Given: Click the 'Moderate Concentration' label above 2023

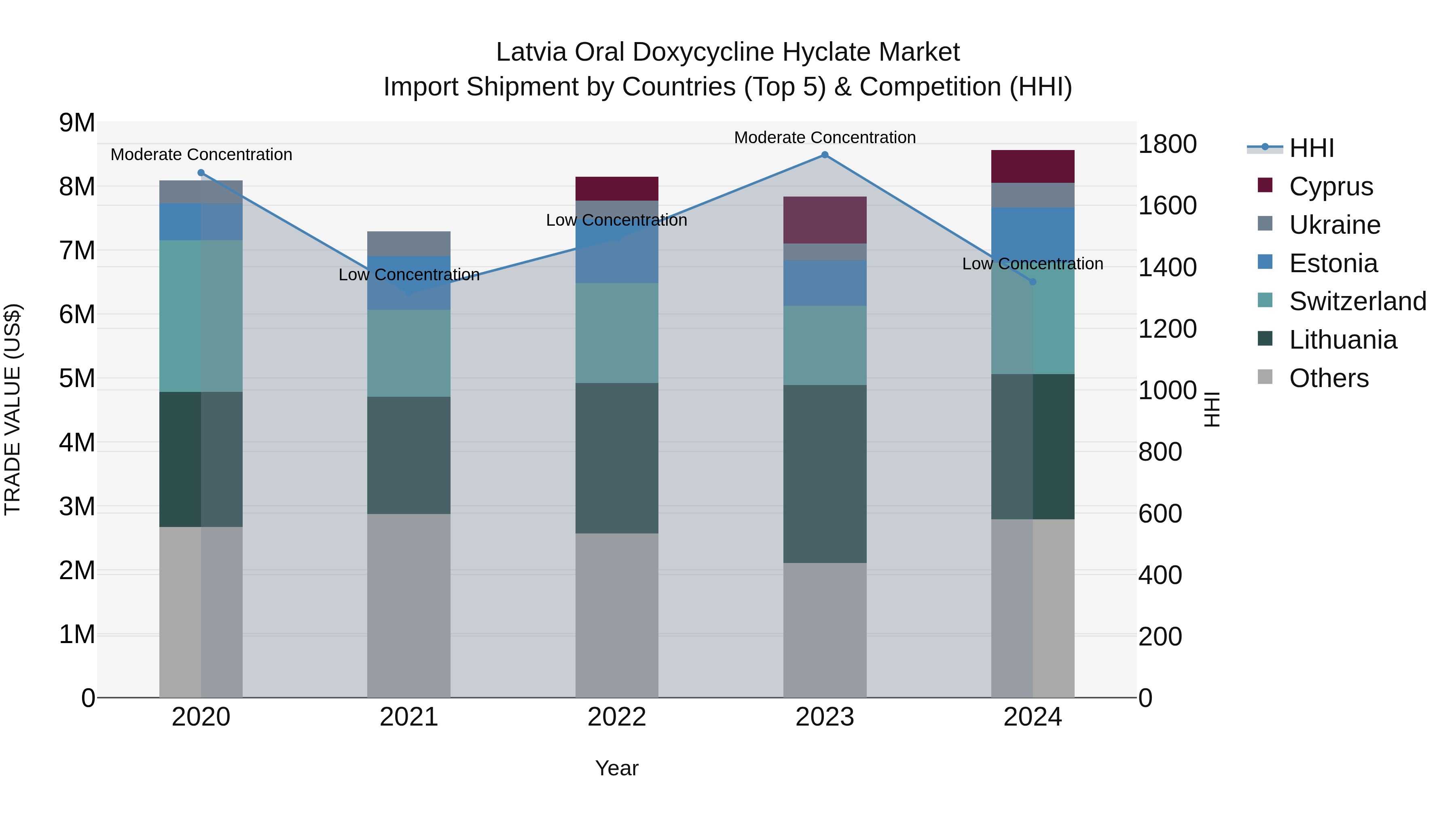Looking at the screenshot, I should 825,138.
